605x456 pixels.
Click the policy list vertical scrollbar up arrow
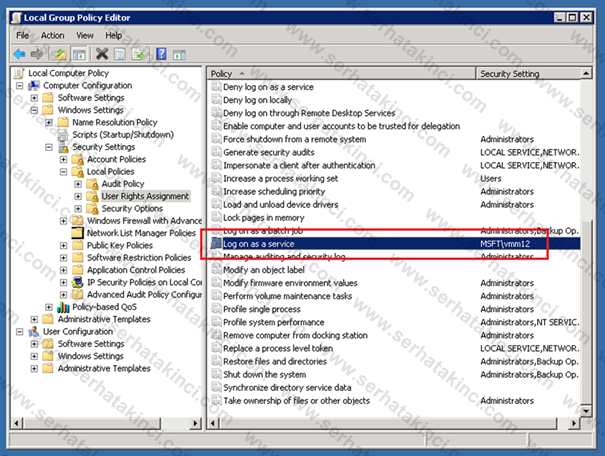(586, 73)
